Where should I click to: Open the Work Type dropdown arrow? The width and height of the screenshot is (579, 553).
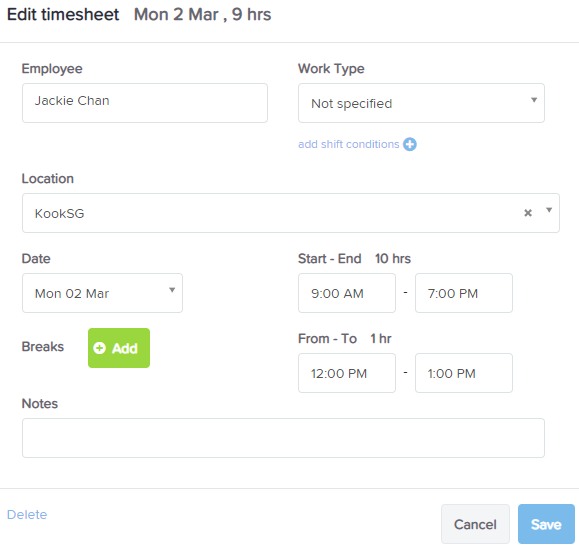pyautogui.click(x=534, y=100)
